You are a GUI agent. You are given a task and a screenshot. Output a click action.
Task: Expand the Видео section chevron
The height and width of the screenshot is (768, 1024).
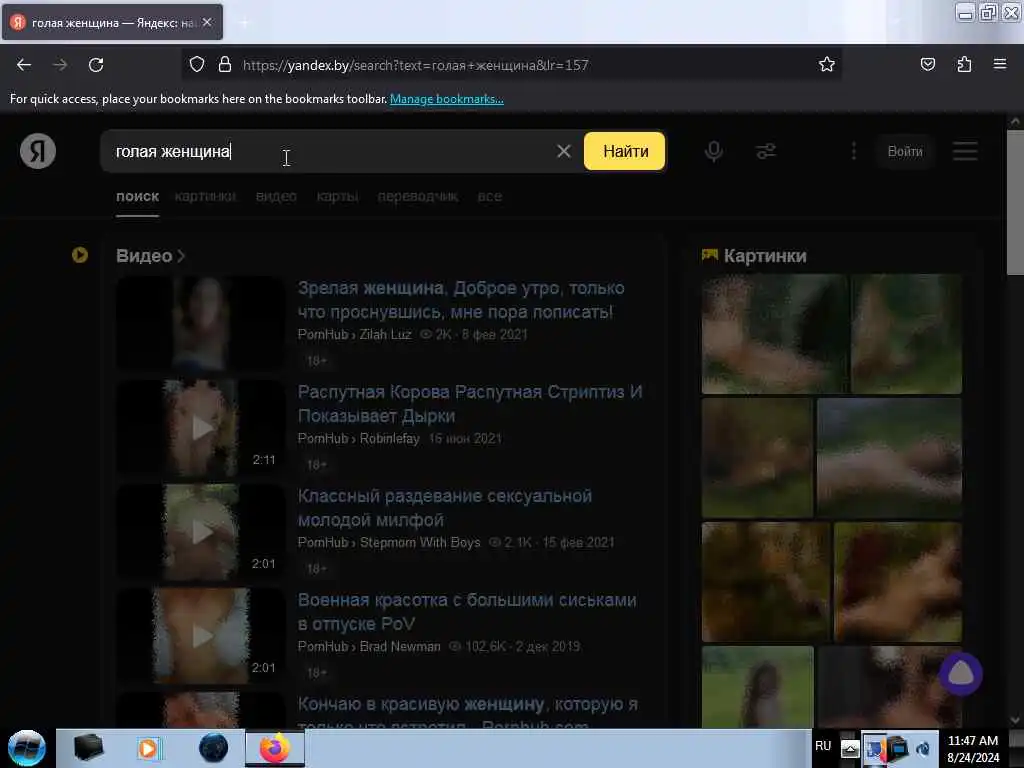pos(181,256)
